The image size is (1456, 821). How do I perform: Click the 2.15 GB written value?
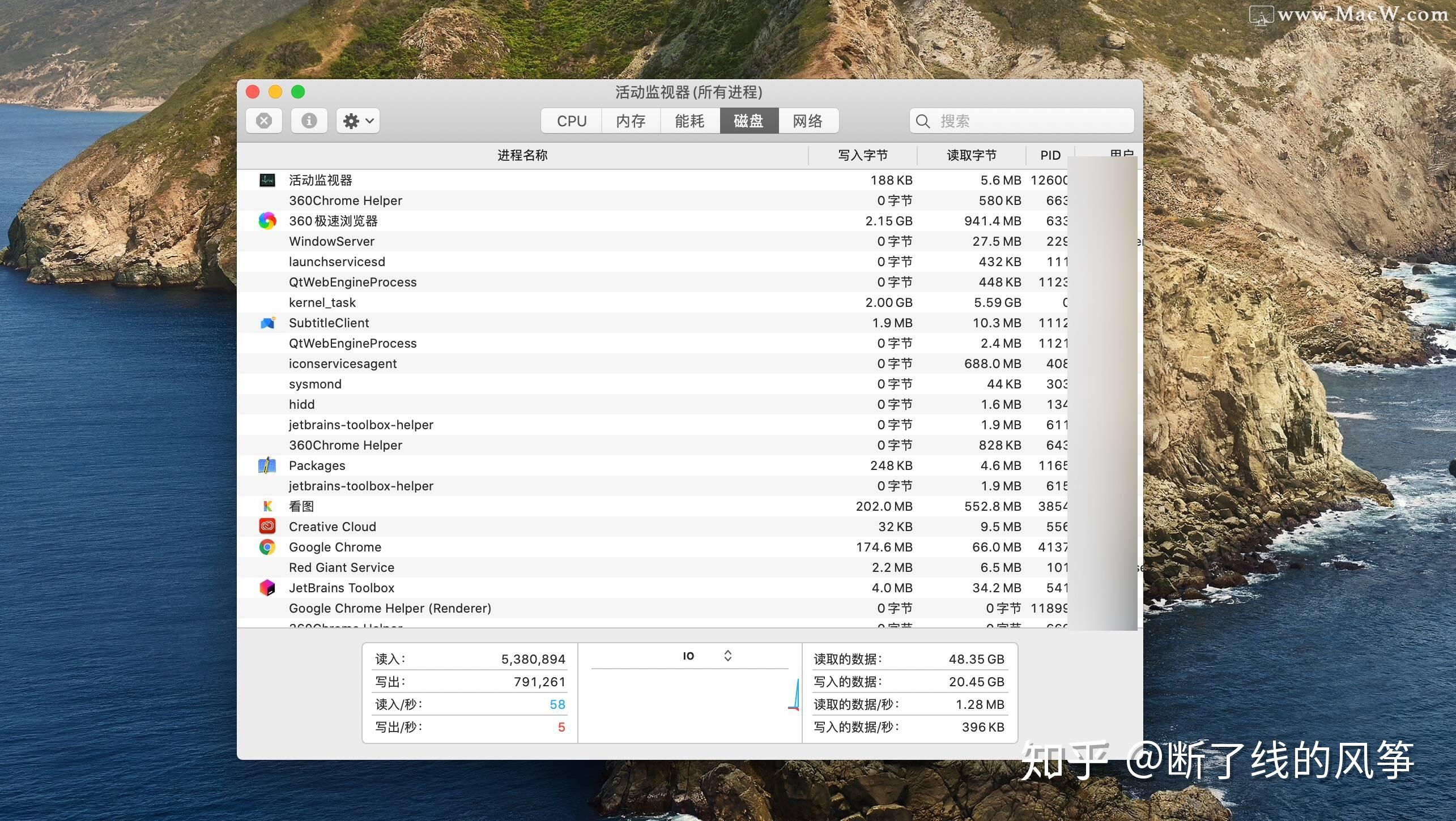(889, 221)
